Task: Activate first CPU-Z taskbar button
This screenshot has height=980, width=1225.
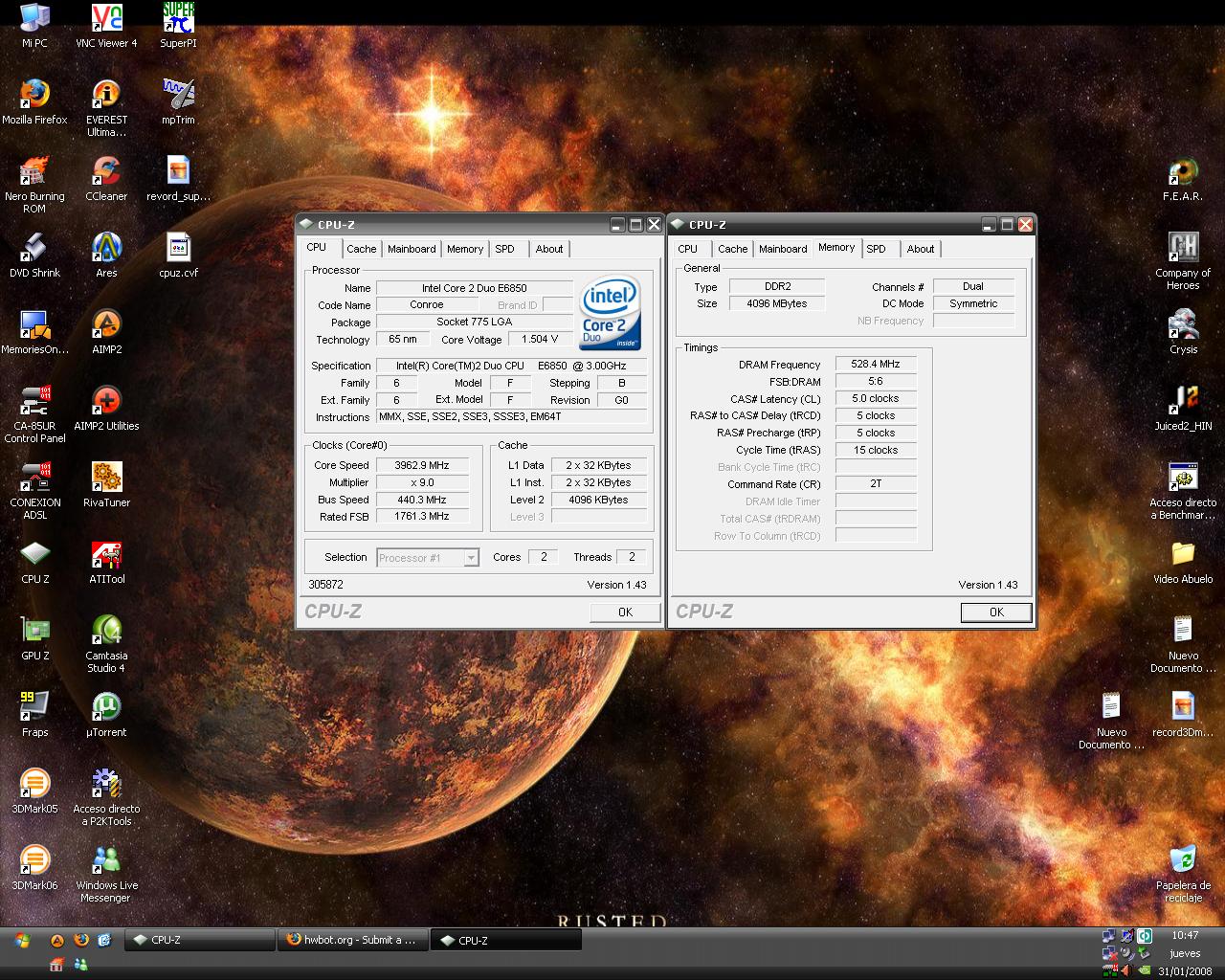Action: pyautogui.click(x=199, y=940)
